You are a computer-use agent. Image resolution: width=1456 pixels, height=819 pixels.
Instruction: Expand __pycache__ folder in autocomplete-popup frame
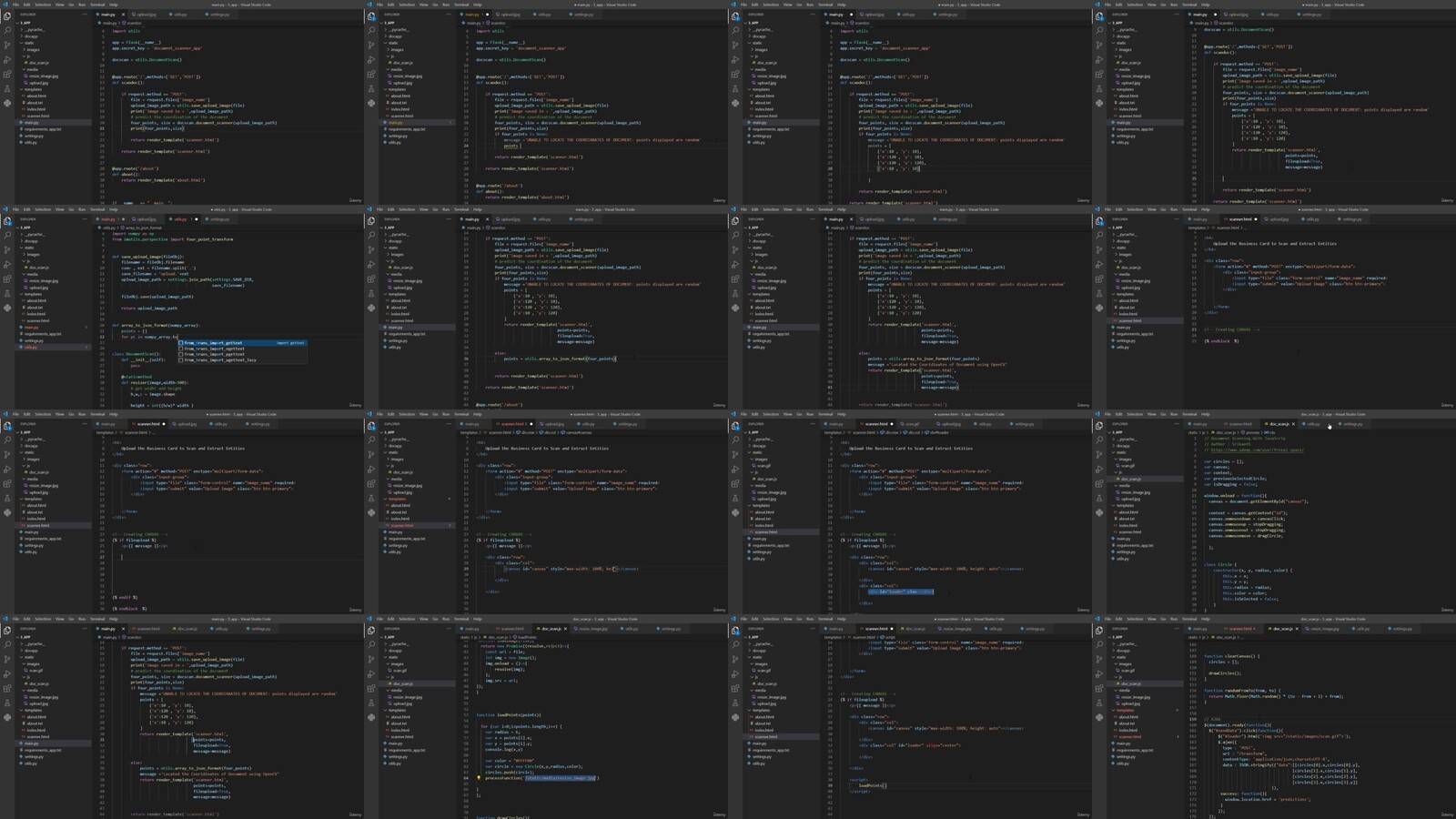click(x=34, y=234)
